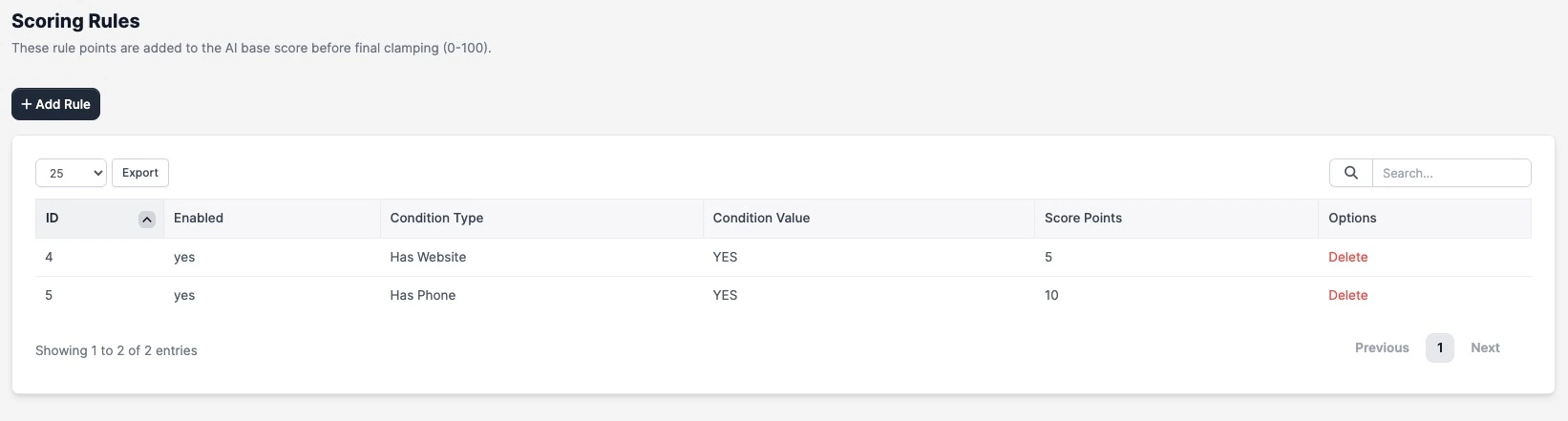The height and width of the screenshot is (421, 1568).
Task: Click the ID column sort arrow
Action: click(147, 220)
